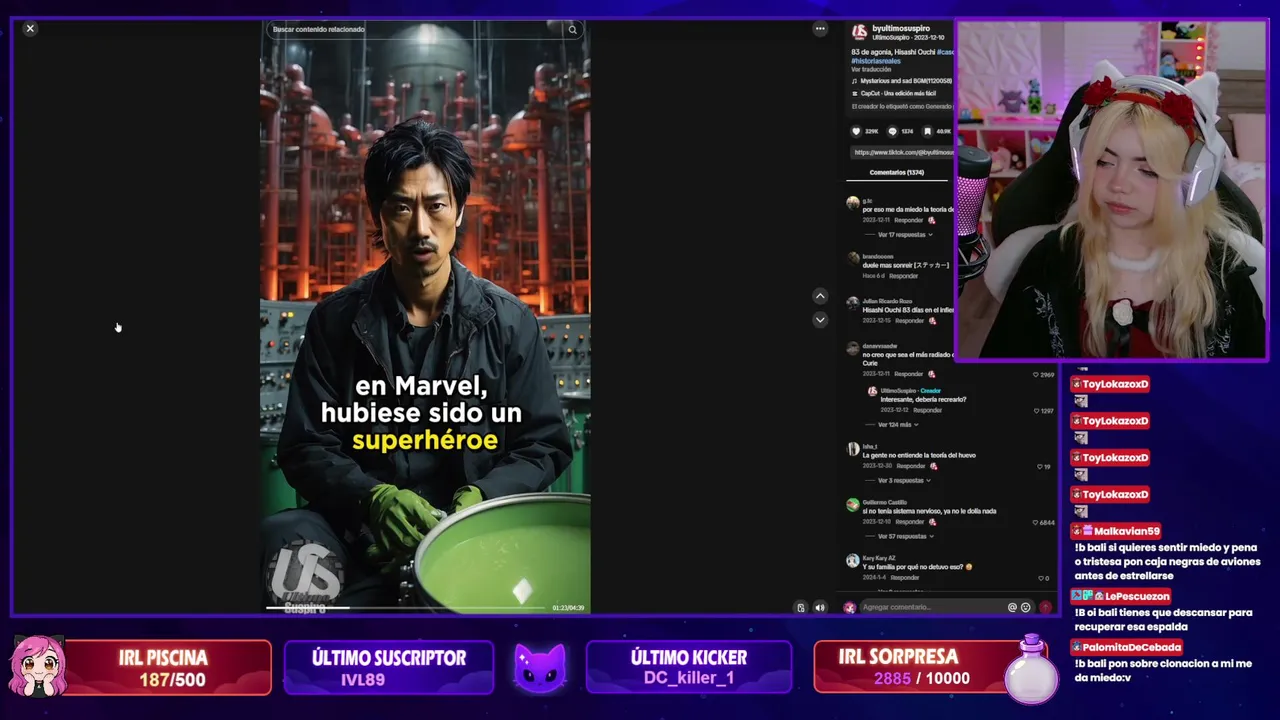
Task: Click 'Ver traducción' under the caption
Action: tap(871, 69)
